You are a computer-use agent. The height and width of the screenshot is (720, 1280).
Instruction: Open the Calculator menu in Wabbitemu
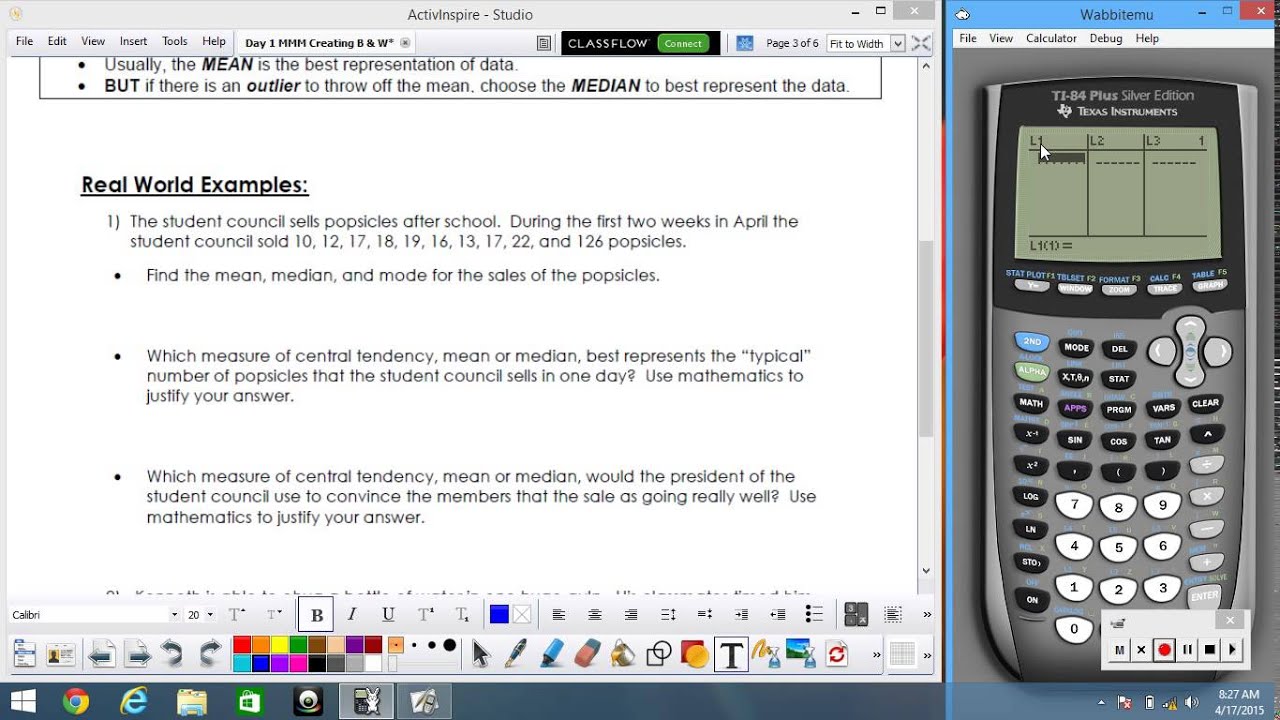click(x=1051, y=38)
